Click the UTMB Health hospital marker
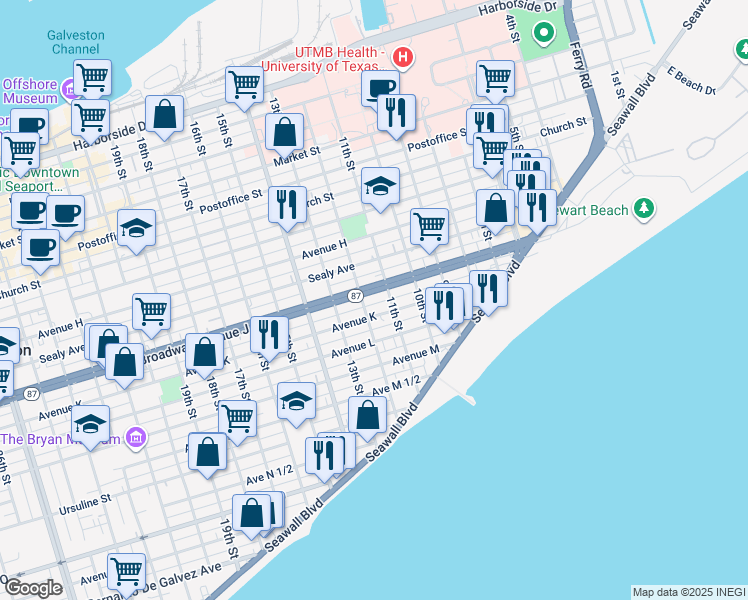This screenshot has height=600, width=748. coord(403,56)
